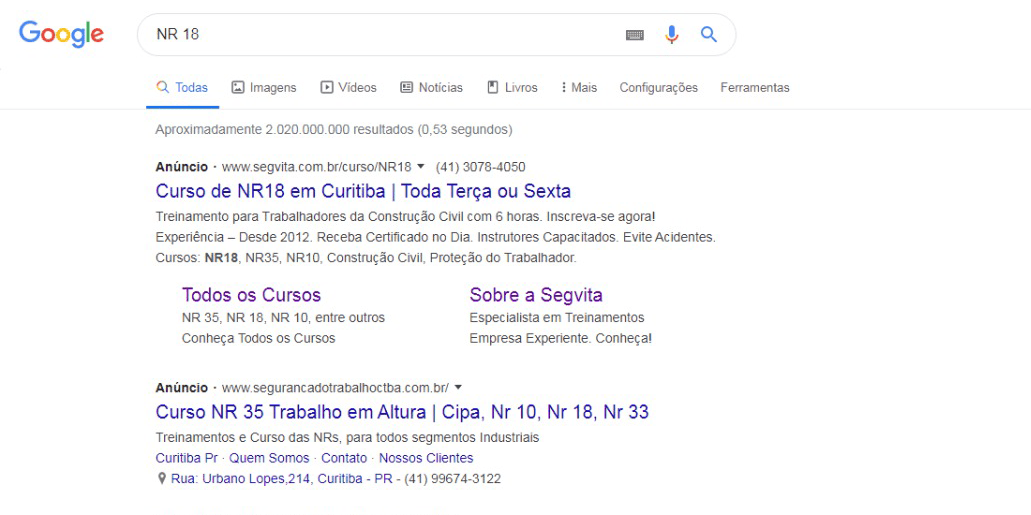Switch to the Notícias tab

coord(431,88)
